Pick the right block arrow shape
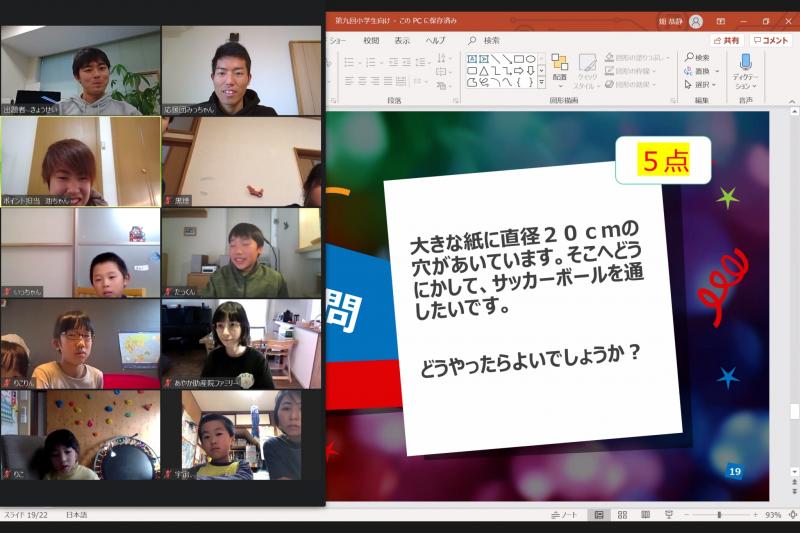 pyautogui.click(x=519, y=70)
